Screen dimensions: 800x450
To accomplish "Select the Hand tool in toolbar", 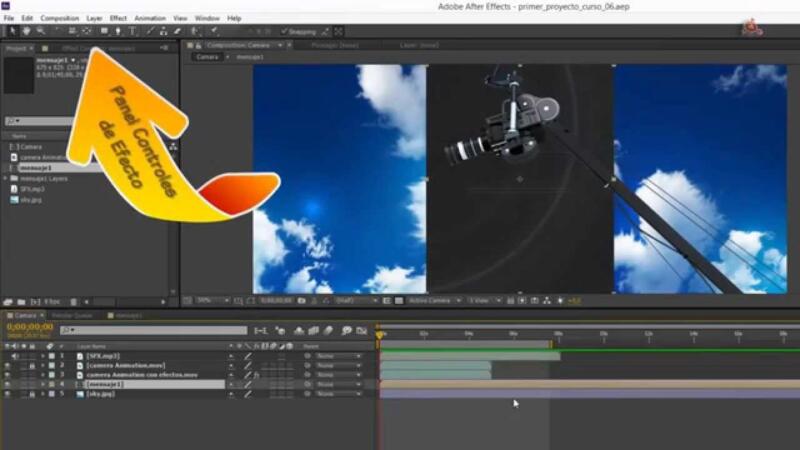I will tap(26, 31).
